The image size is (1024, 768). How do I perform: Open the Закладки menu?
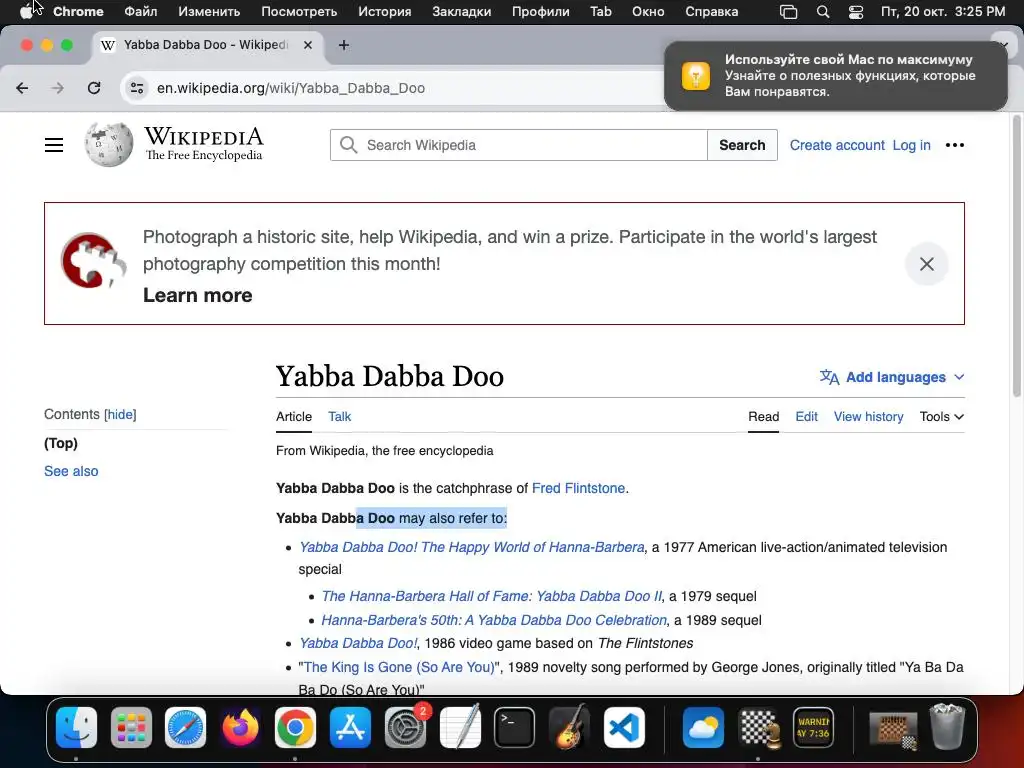pos(461,12)
